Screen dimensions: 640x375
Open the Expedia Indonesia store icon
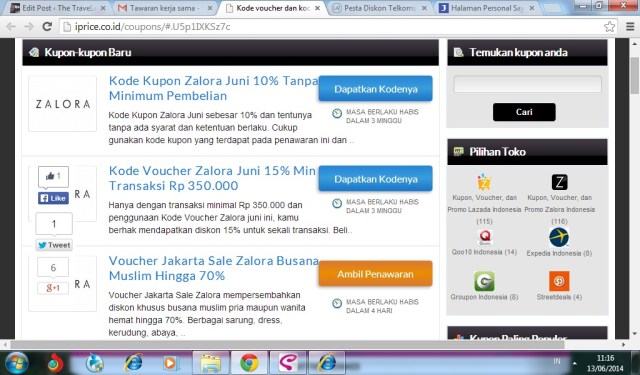click(x=559, y=237)
